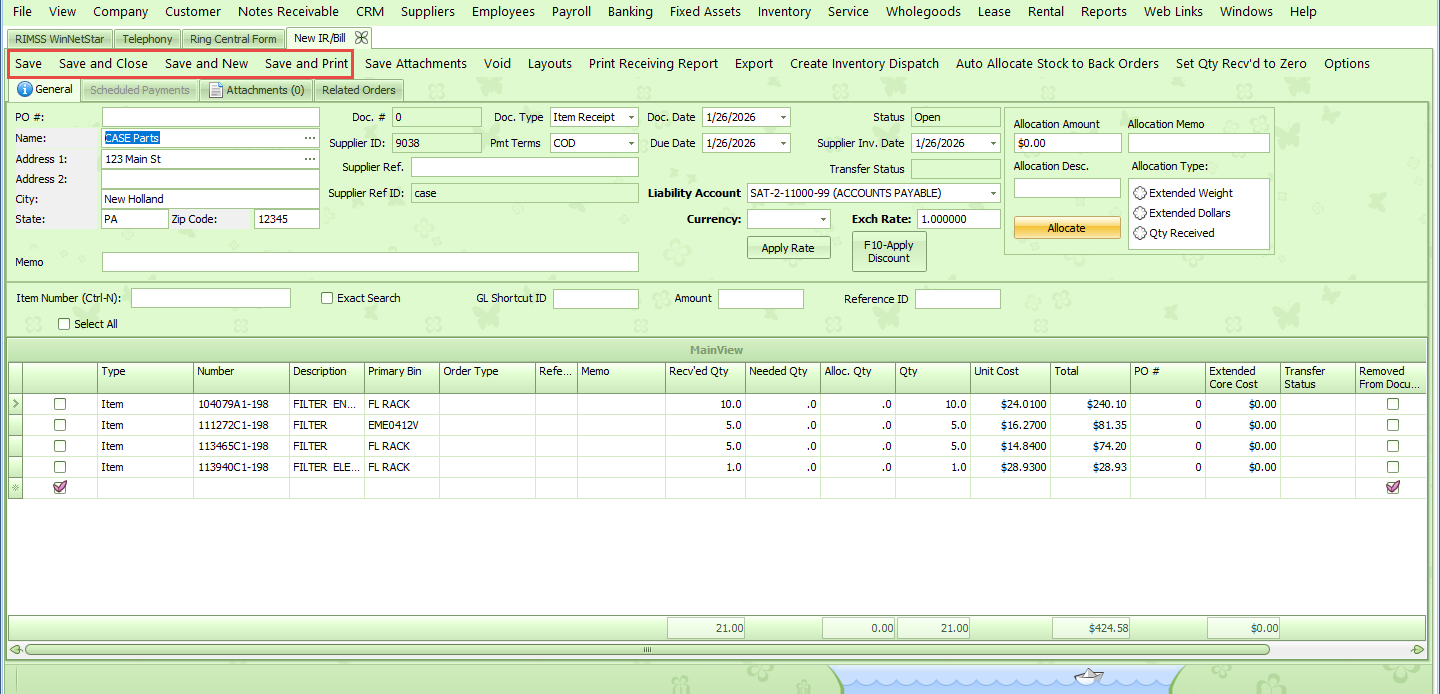Click Void in the toolbar
1440x694 pixels.
pyautogui.click(x=497, y=63)
